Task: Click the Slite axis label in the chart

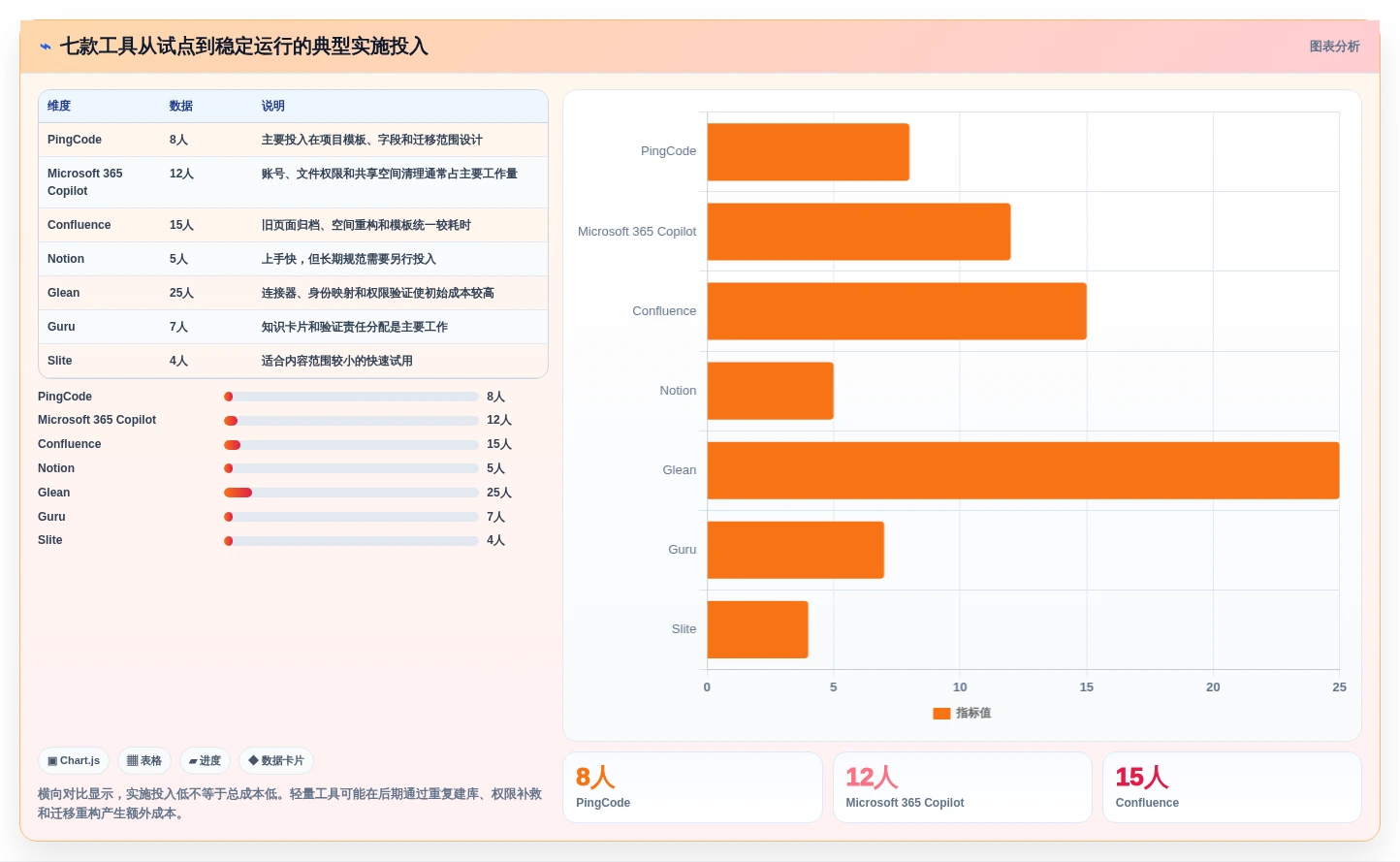Action: [684, 629]
